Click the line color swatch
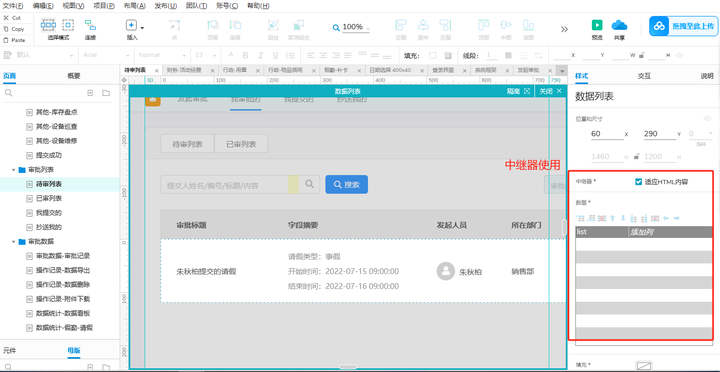 508,56
